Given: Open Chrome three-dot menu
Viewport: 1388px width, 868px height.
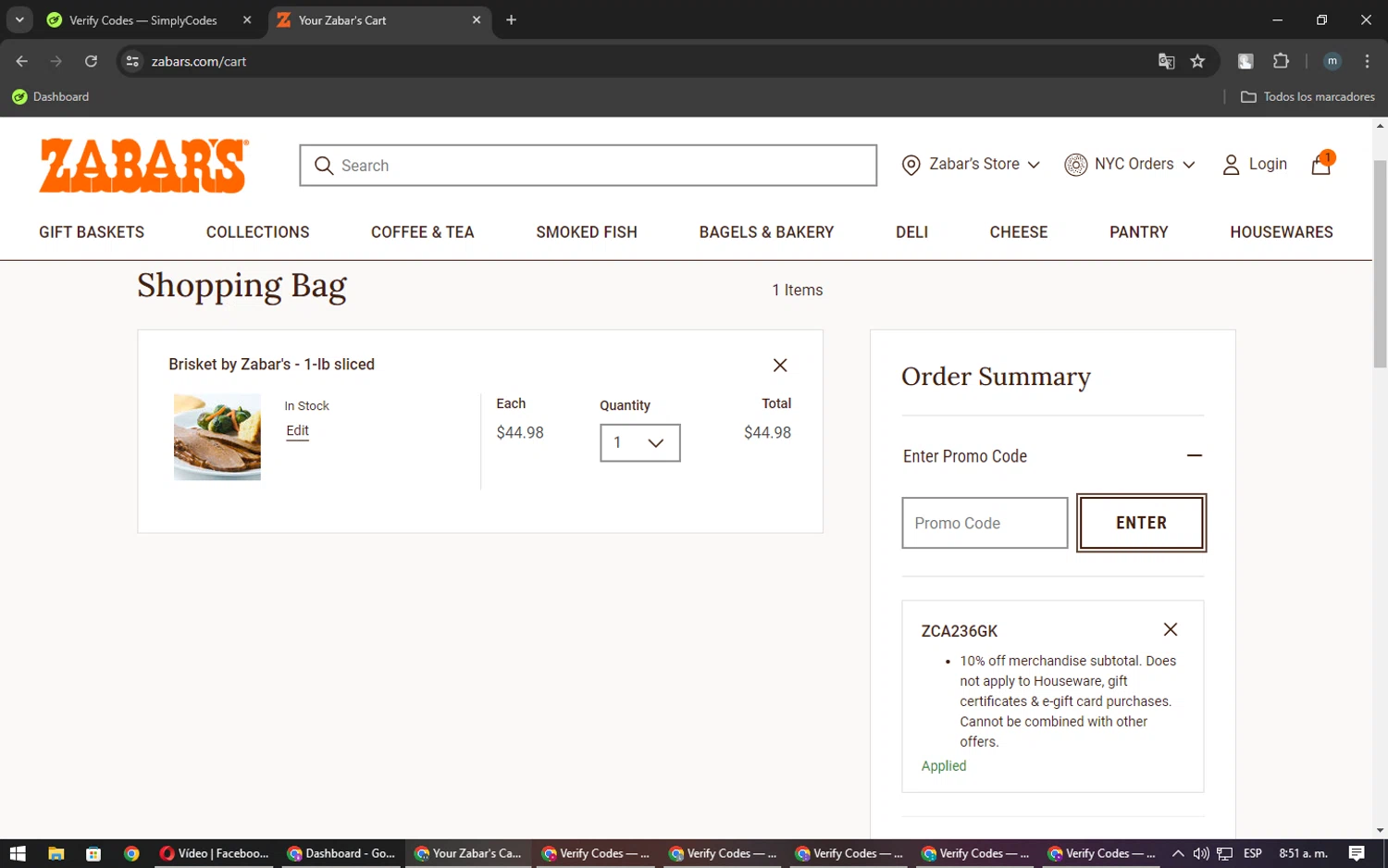Looking at the screenshot, I should 1367,61.
